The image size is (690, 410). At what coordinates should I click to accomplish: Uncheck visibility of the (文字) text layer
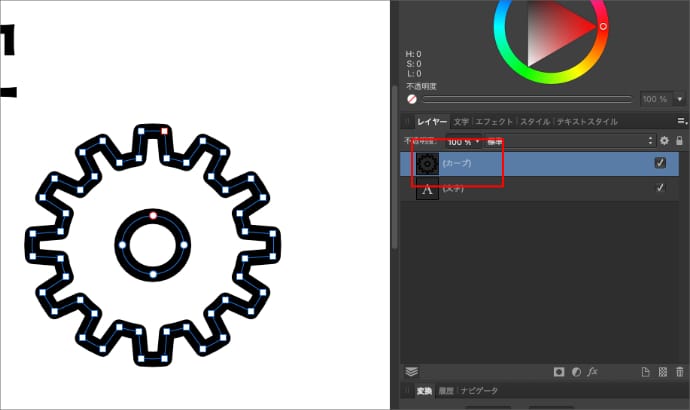pos(660,188)
